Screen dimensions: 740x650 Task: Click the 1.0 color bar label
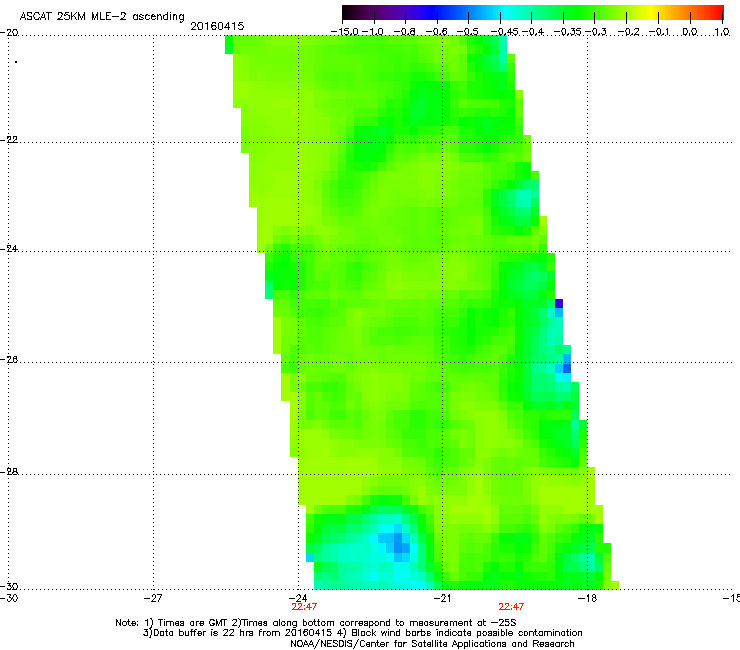722,32
